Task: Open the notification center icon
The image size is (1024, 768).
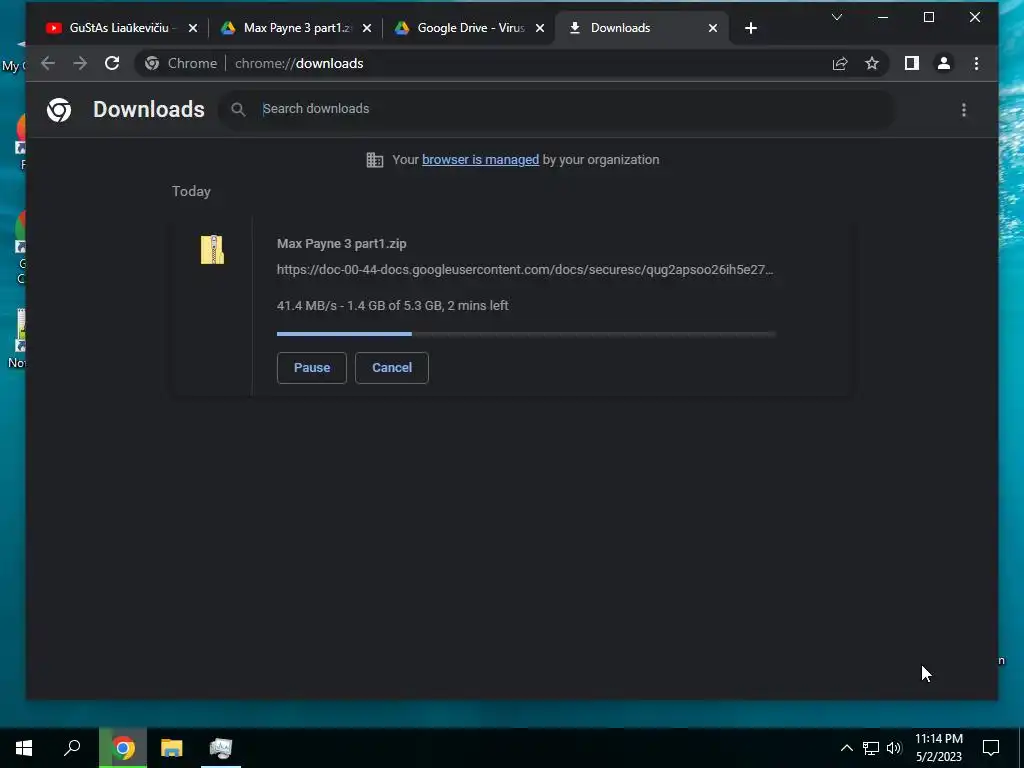Action: (991, 748)
